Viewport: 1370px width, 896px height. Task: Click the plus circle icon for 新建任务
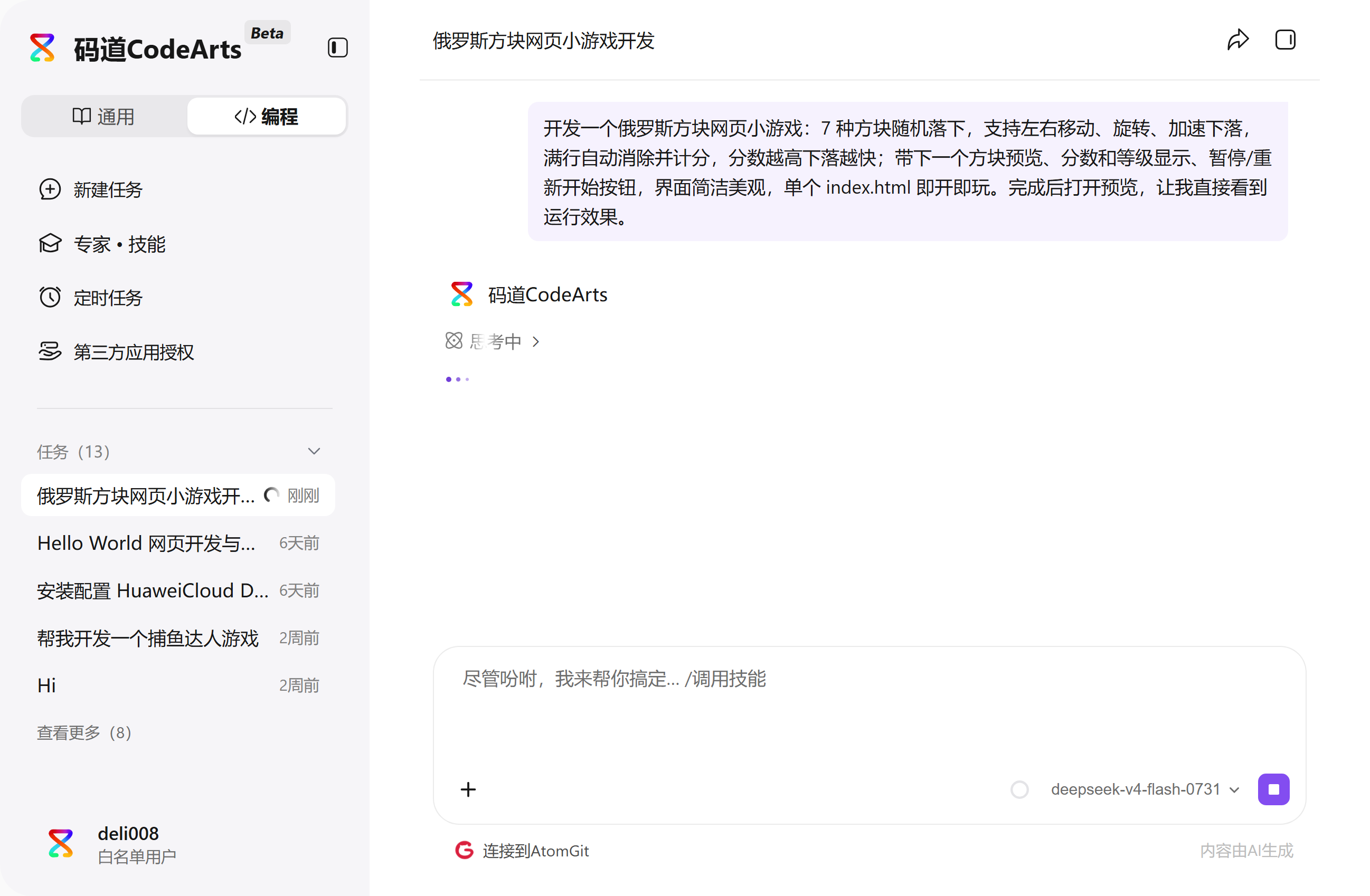tap(50, 189)
